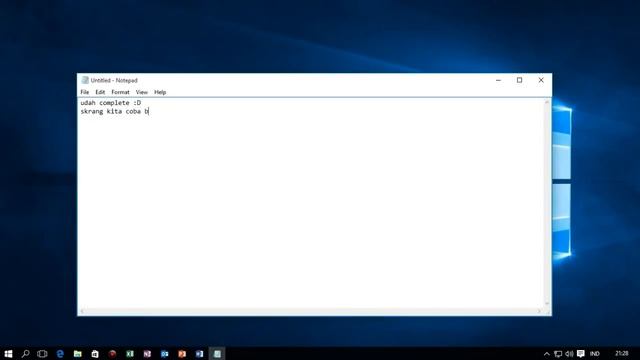Click the text line 'skrang kita coba b'
640x360 pixels.
coord(115,111)
